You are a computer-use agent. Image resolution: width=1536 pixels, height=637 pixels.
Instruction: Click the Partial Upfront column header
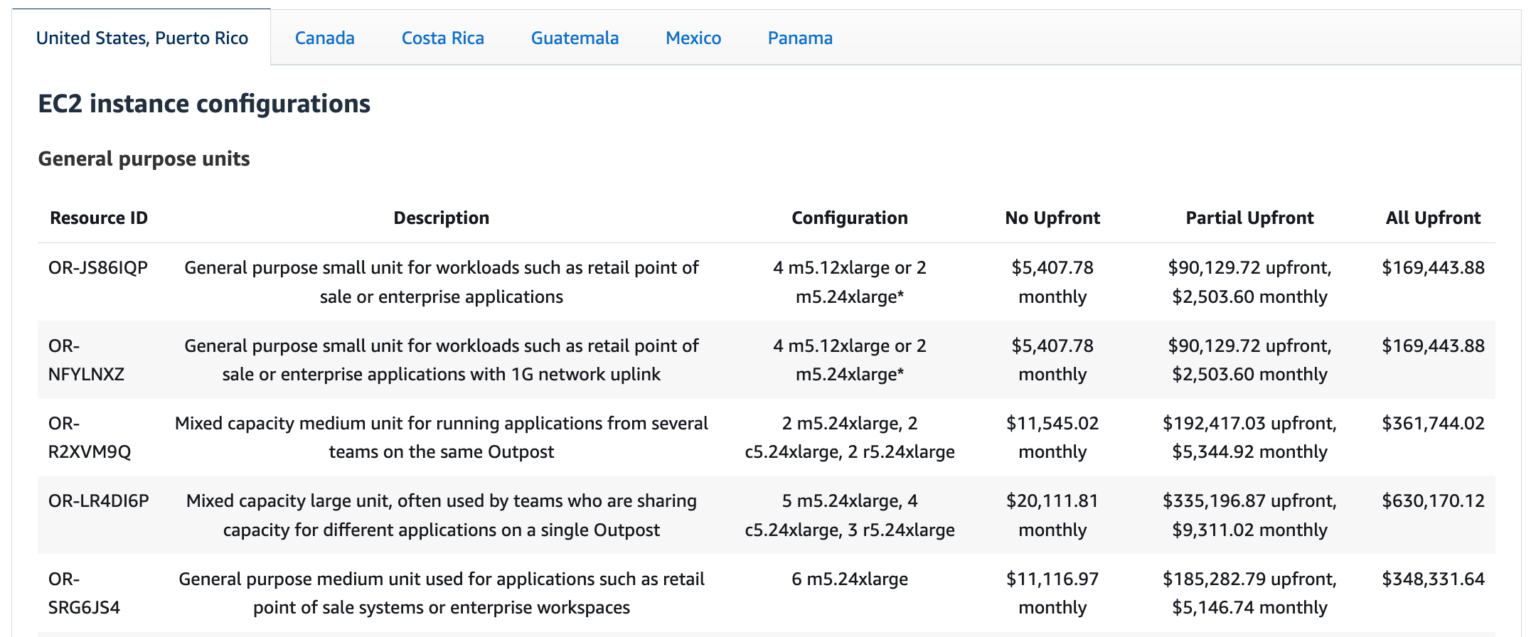click(x=1249, y=217)
